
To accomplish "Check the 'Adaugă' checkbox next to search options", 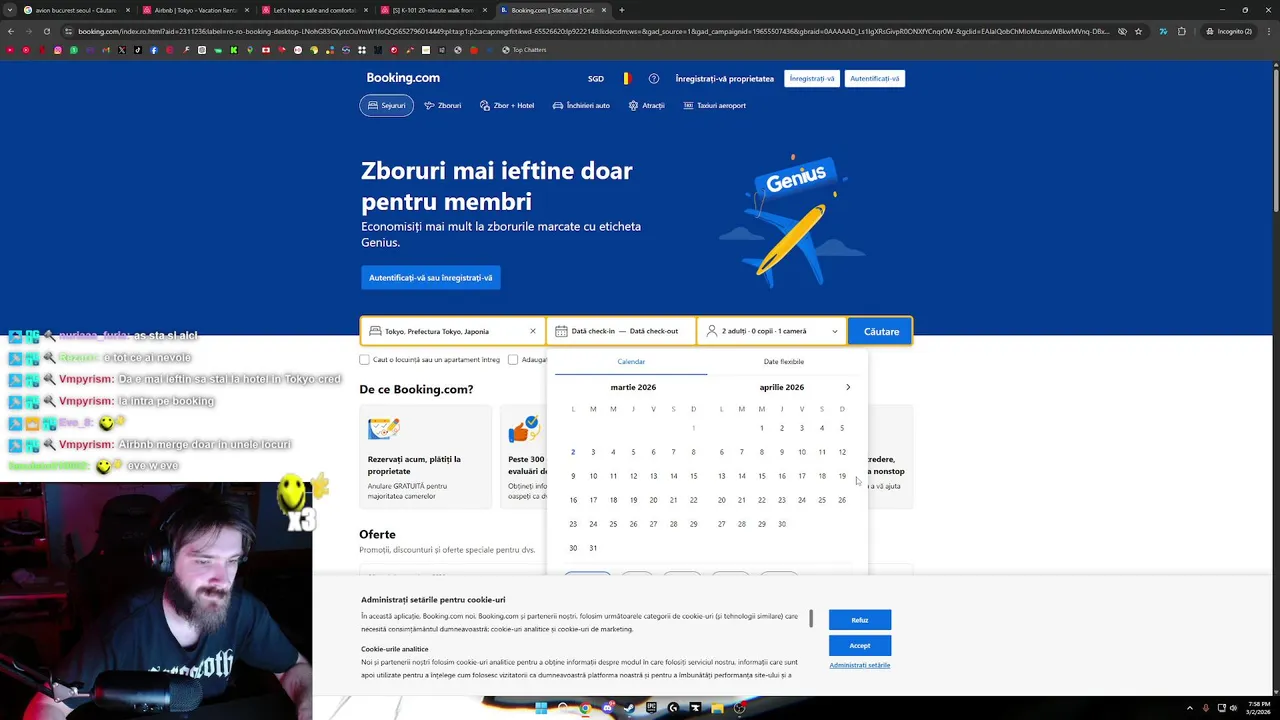I will coord(513,360).
